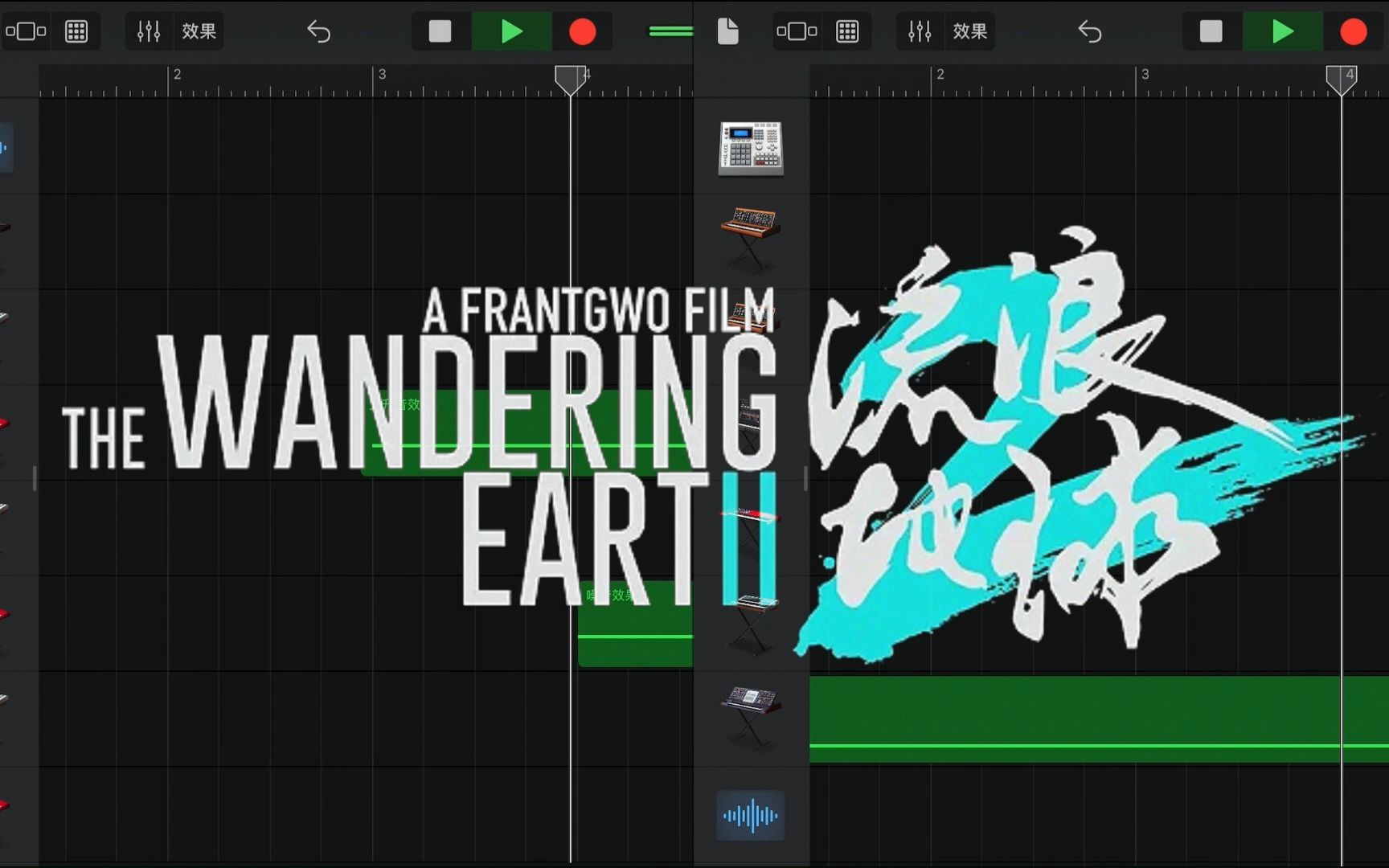This screenshot has width=1389, height=868.
Task: Open Live Loops grid in left window
Action: click(76, 31)
